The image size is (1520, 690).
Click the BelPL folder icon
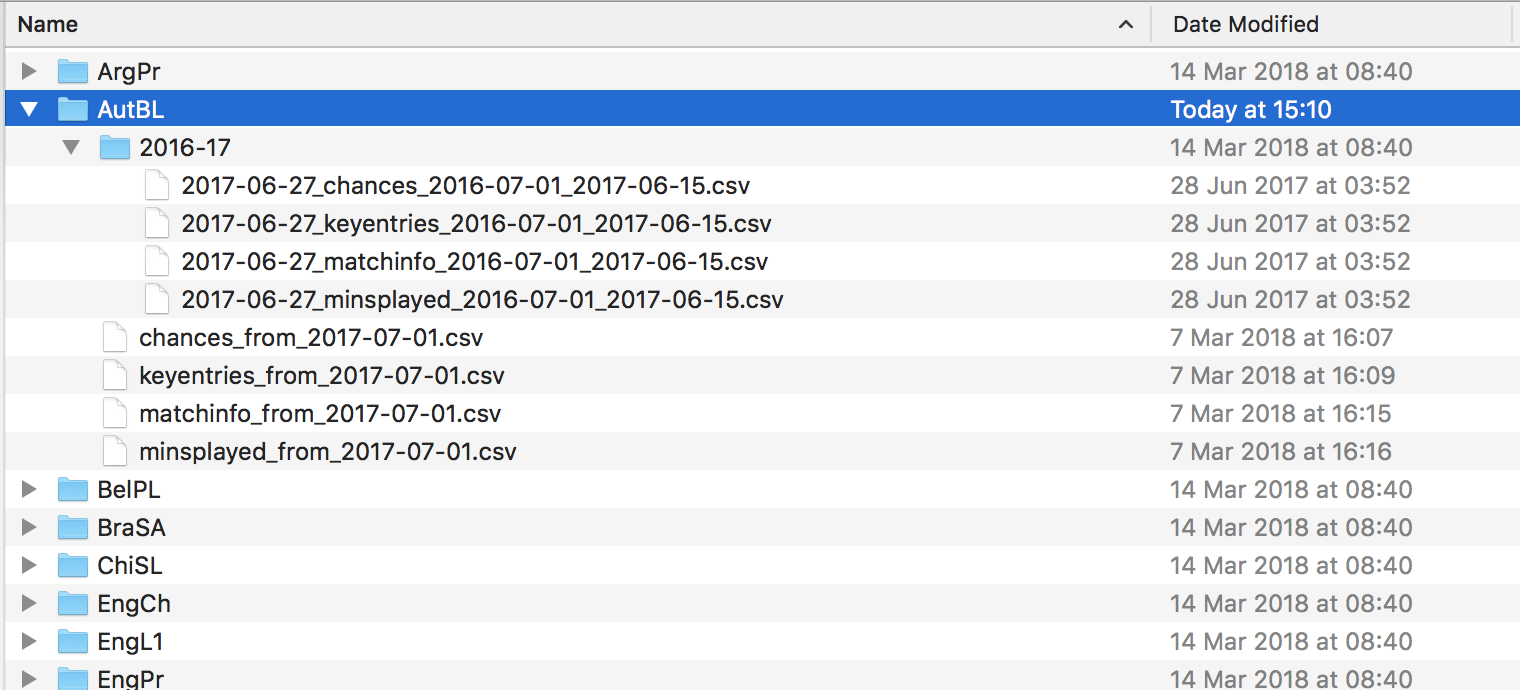pos(73,489)
